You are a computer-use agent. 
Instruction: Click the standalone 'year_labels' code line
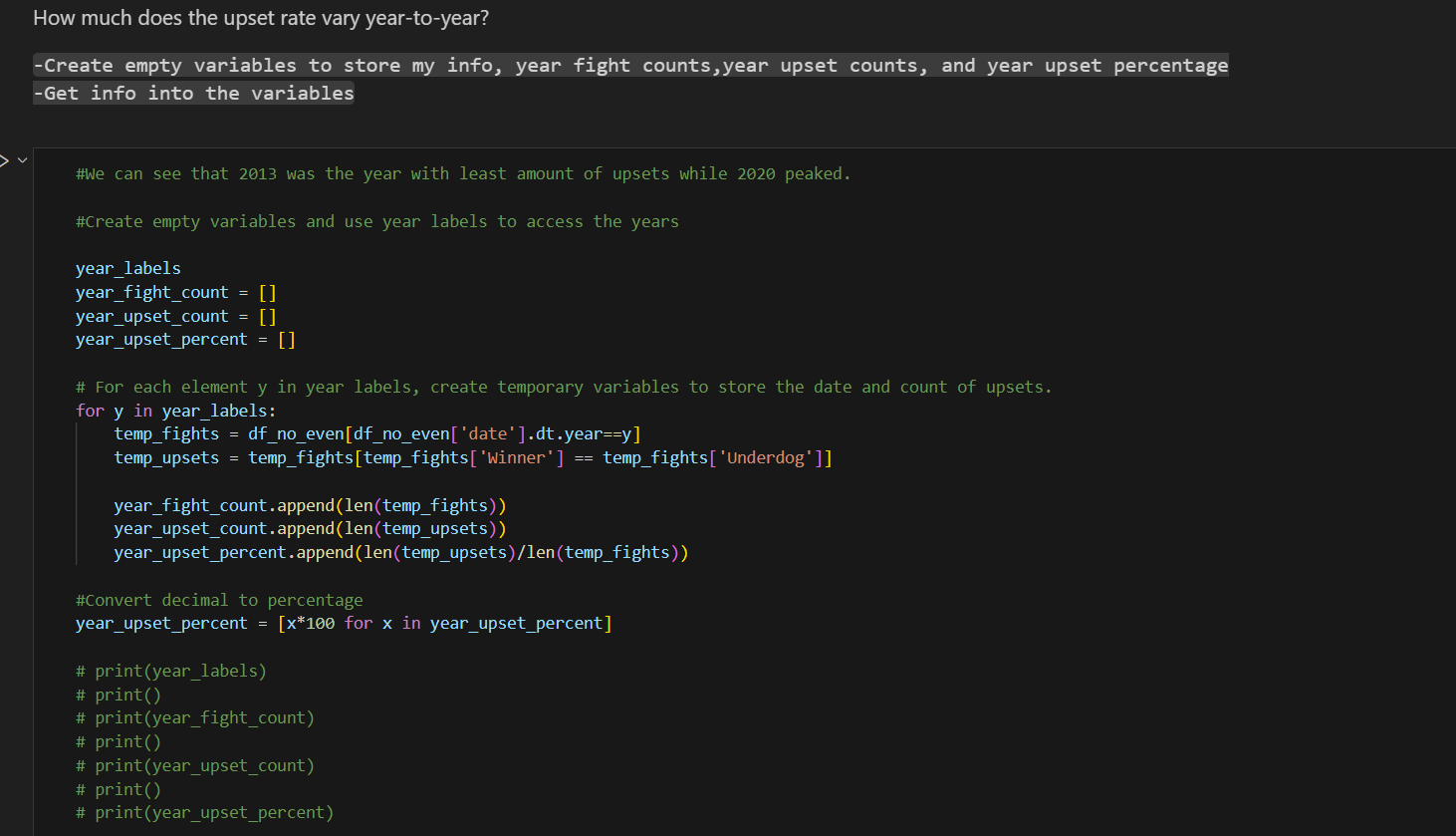pos(128,269)
